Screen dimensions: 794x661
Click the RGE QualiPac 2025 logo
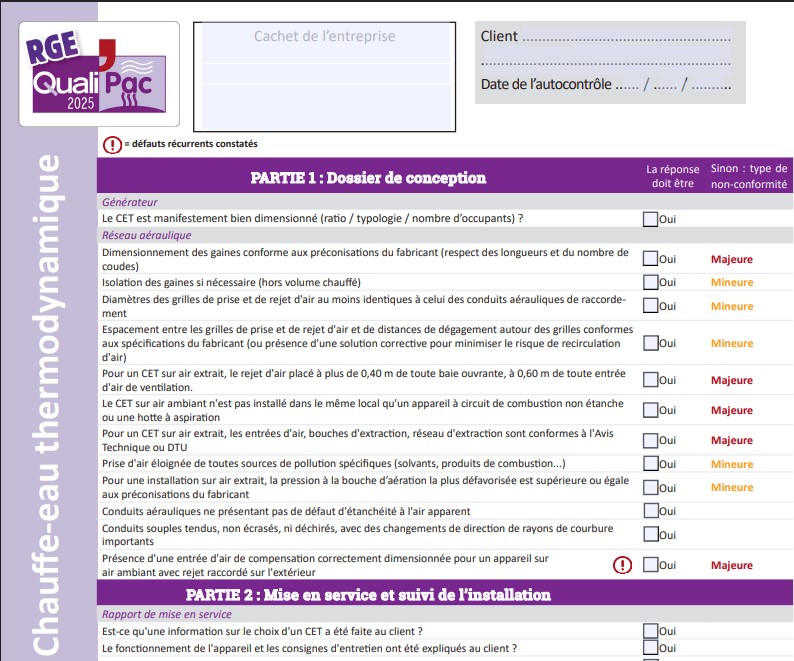(99, 74)
